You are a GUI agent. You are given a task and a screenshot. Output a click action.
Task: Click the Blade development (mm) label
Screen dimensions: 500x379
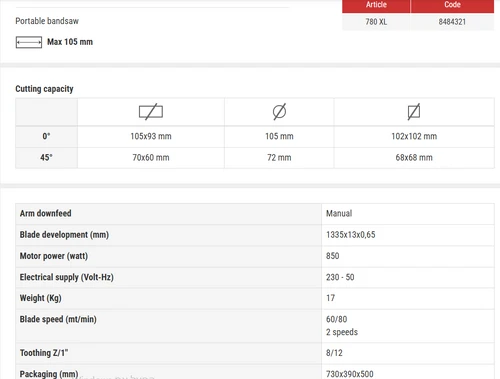pos(64,235)
